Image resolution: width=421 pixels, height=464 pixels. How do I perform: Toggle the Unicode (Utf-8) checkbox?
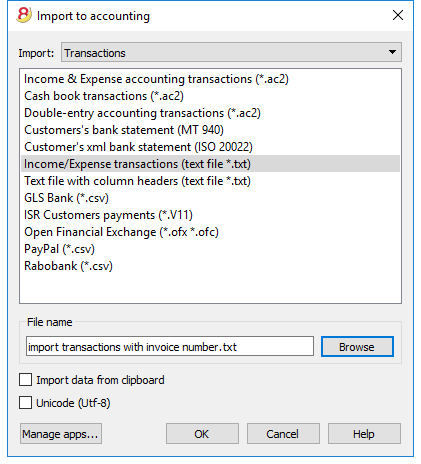pyautogui.click(x=25, y=403)
